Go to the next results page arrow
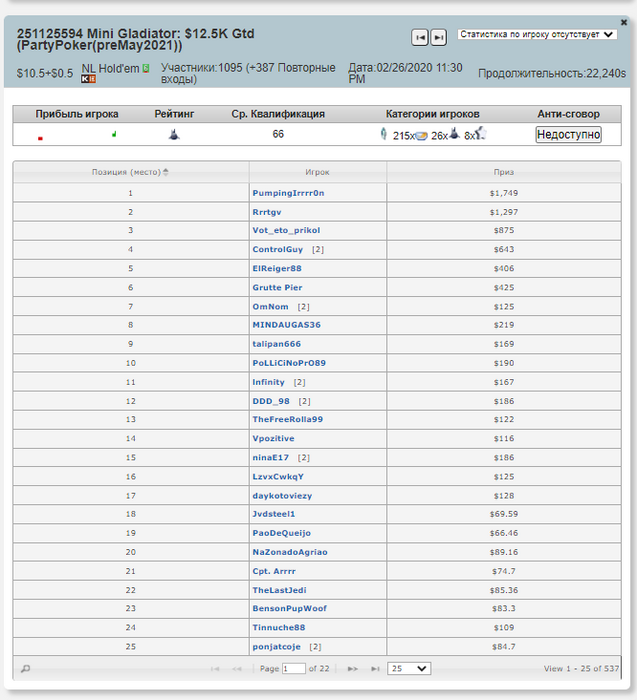 click(353, 669)
